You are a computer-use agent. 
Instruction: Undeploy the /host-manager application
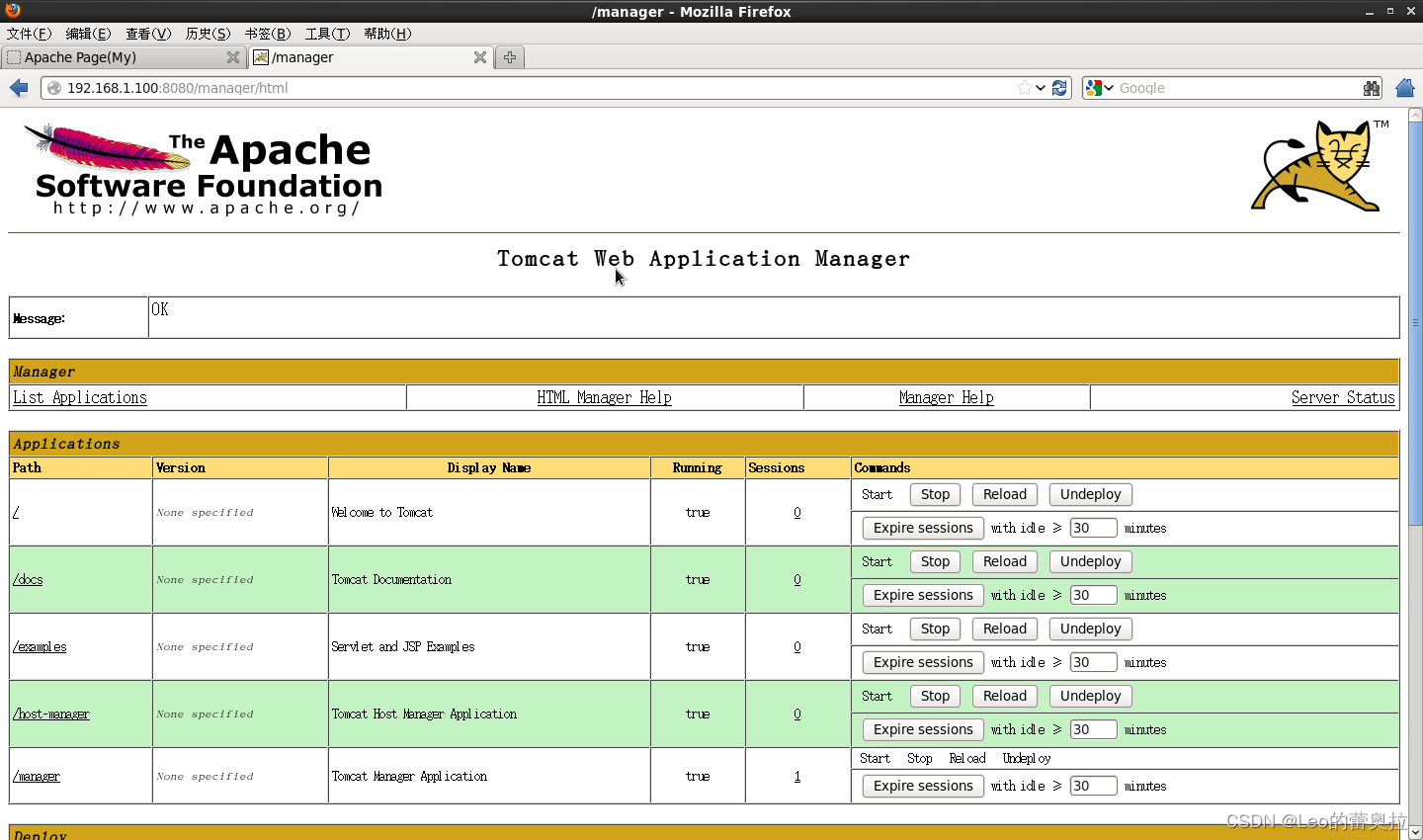click(1091, 696)
